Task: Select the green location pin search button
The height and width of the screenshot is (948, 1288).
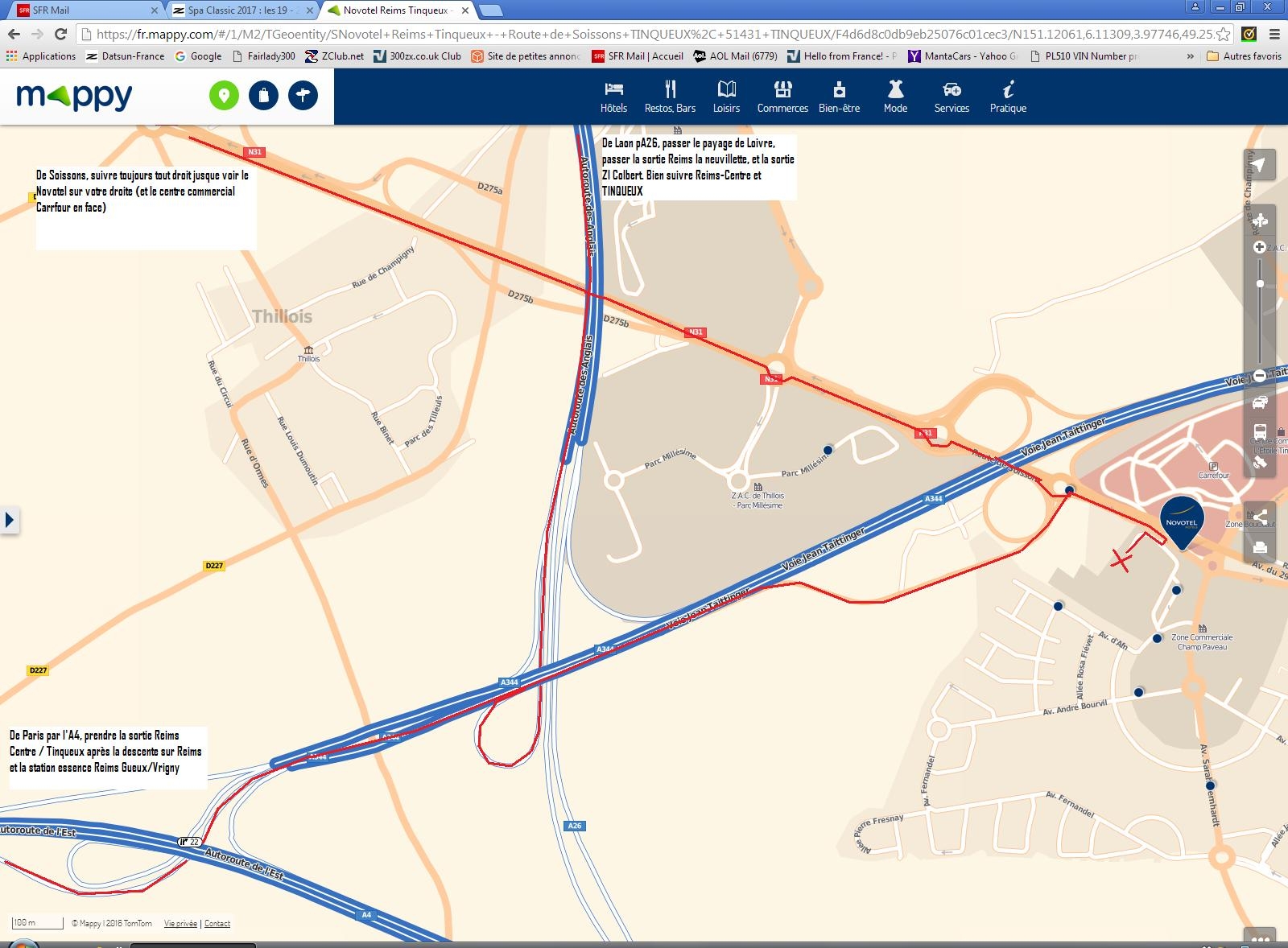Action: coord(225,96)
